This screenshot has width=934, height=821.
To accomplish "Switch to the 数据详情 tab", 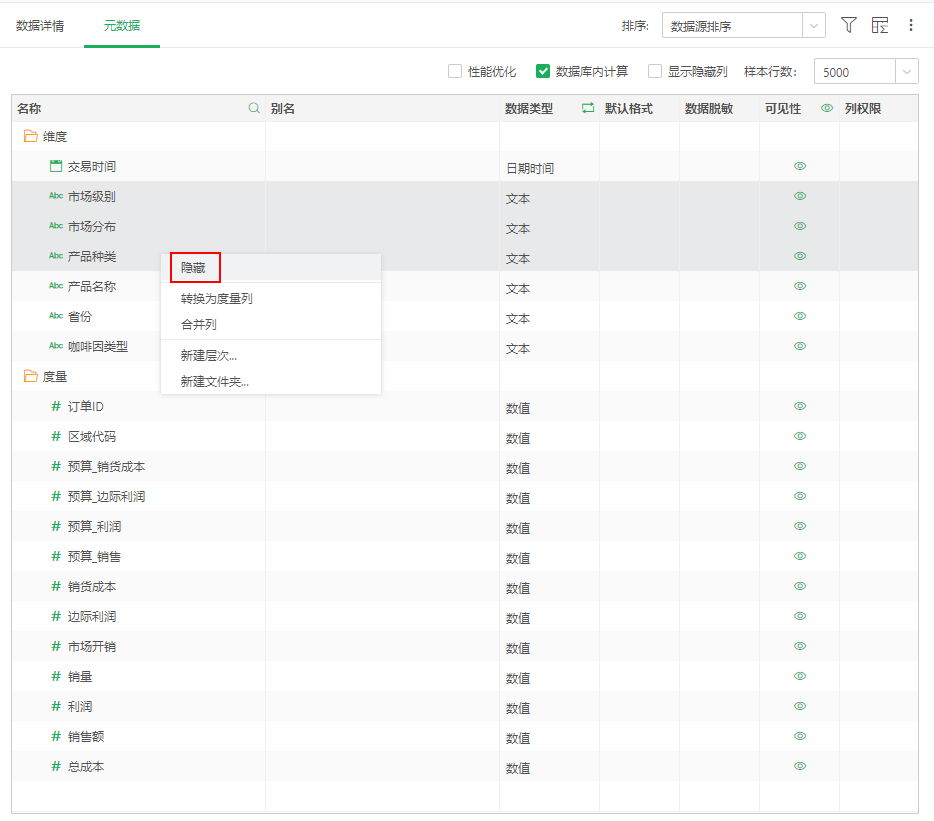I will (x=40, y=26).
